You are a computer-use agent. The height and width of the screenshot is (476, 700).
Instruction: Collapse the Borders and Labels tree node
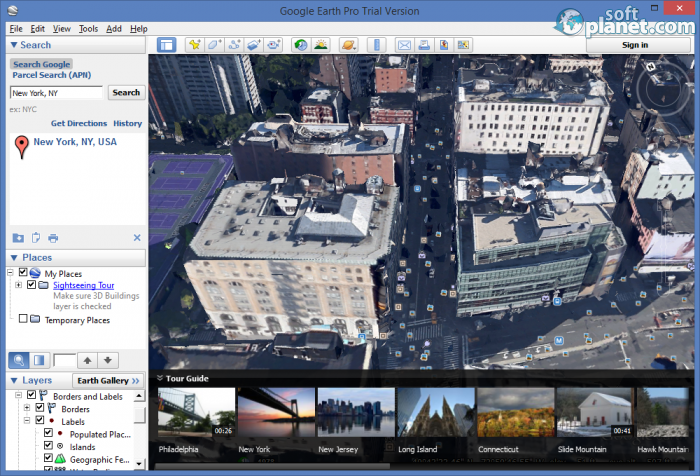18,395
